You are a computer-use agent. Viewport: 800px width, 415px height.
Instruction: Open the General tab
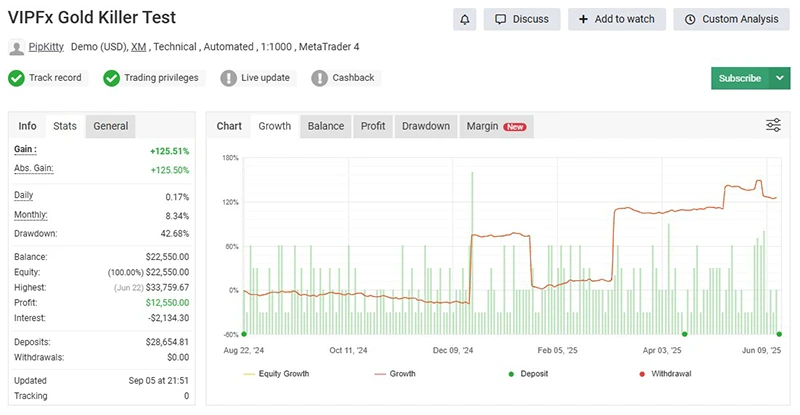coord(110,126)
